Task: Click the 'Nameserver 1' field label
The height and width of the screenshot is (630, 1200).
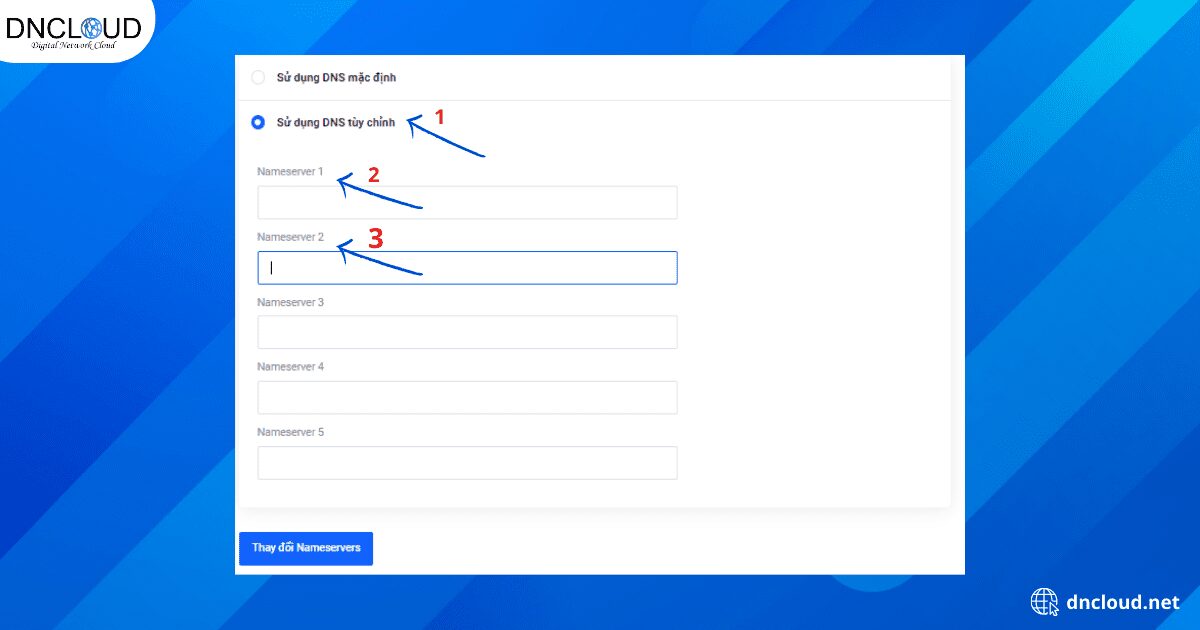Action: coord(290,172)
